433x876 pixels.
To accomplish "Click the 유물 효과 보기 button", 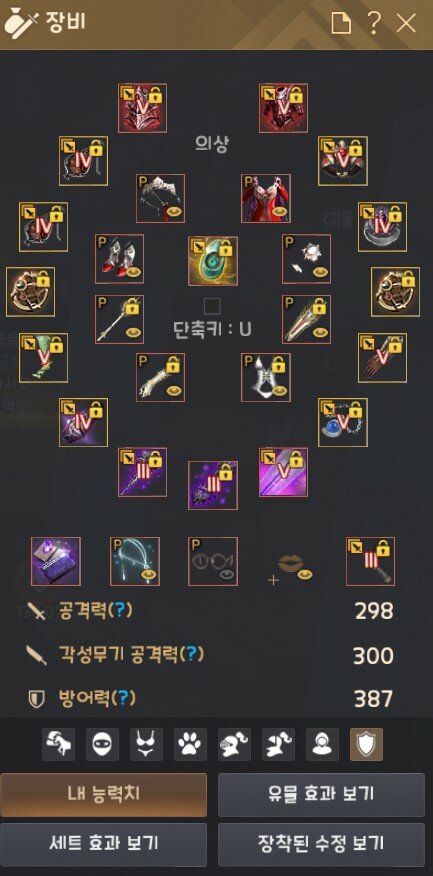I will 321,794.
